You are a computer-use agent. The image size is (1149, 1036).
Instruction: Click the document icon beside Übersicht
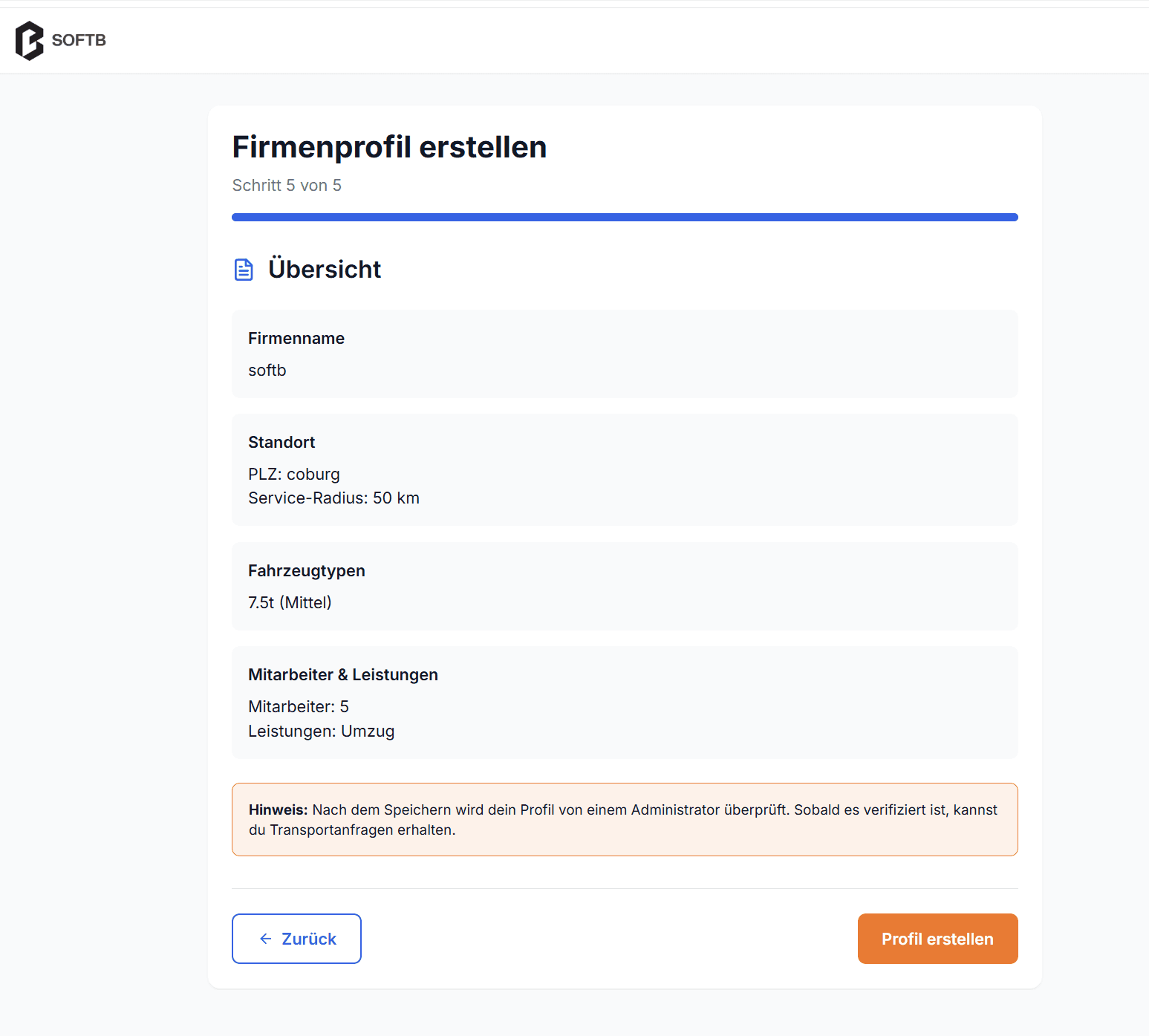[x=244, y=270]
